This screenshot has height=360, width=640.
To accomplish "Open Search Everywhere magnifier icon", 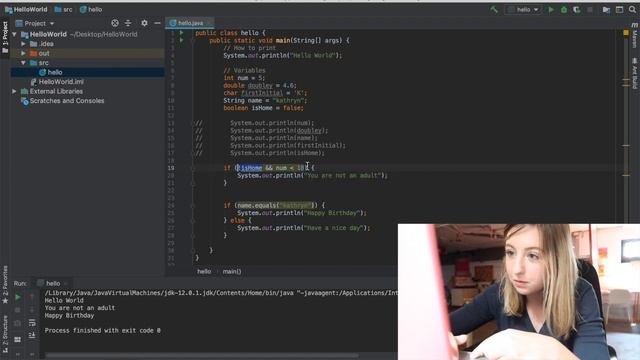I will click(x=633, y=9).
